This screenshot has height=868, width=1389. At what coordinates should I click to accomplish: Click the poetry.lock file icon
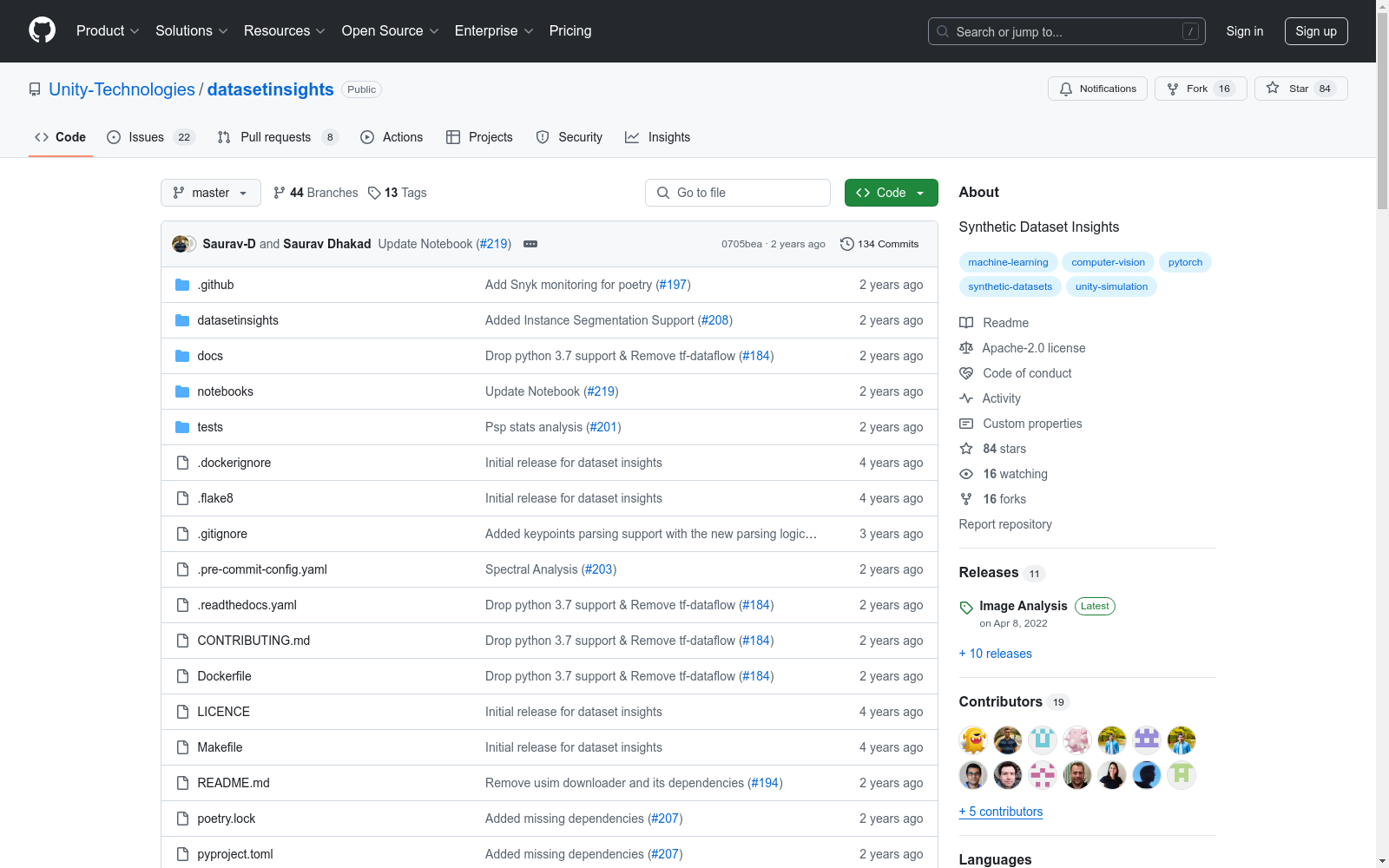point(182,819)
